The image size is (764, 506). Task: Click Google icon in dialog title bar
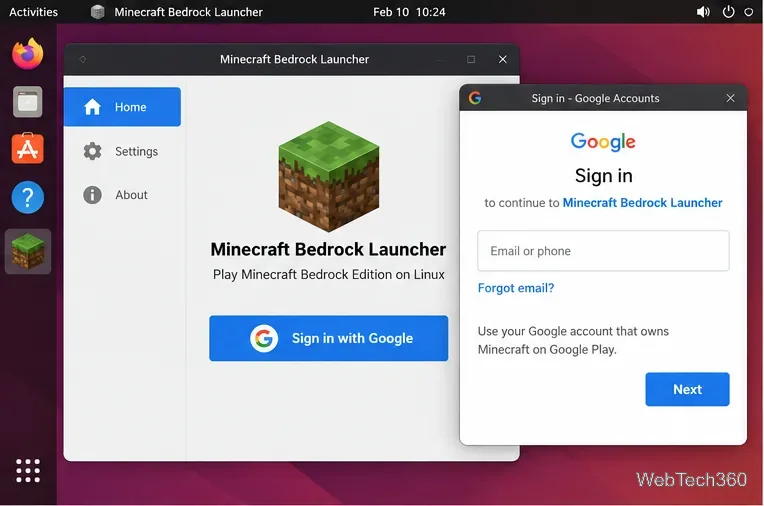pos(475,98)
